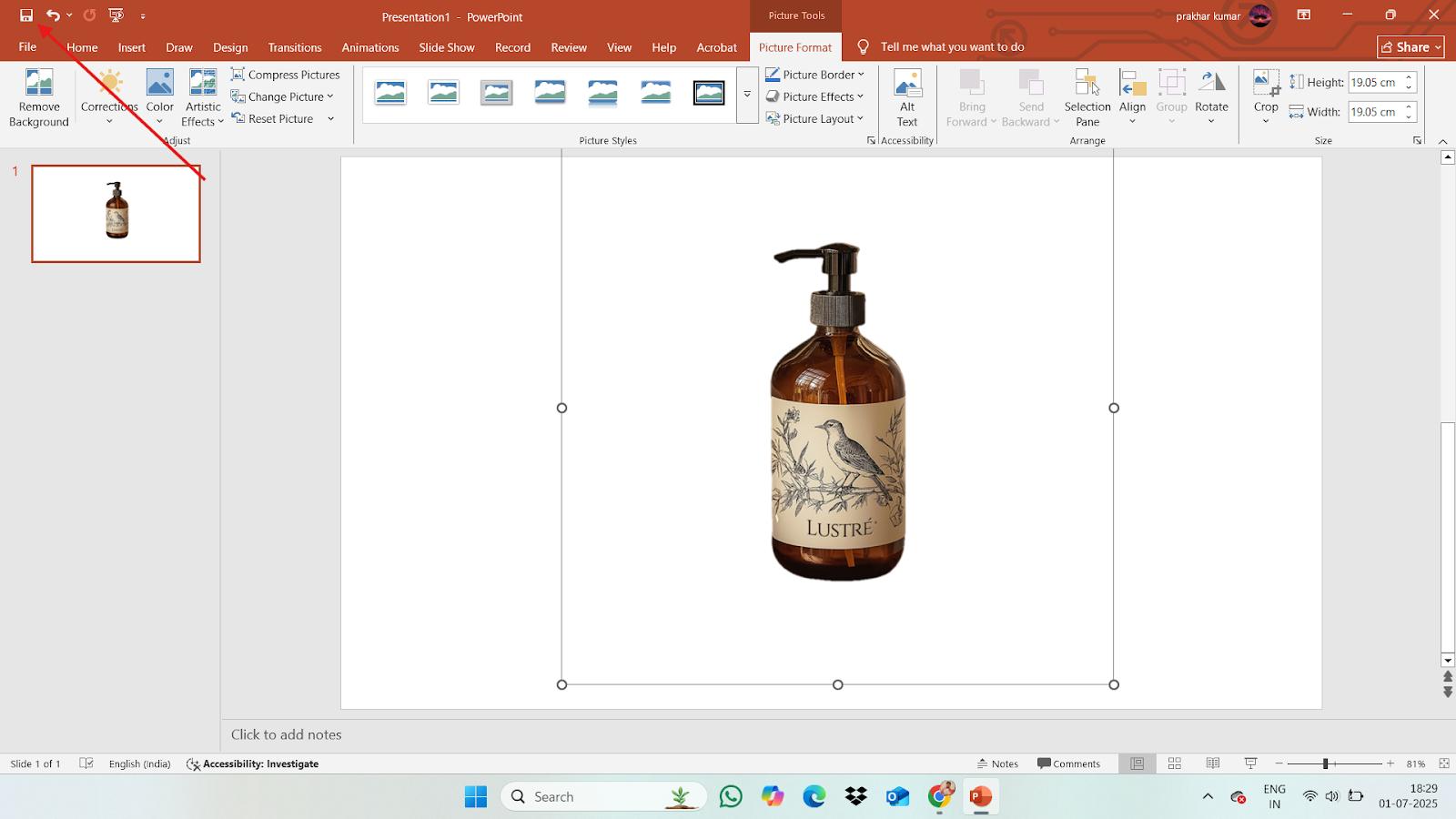
Task: Click Compress Pictures
Action: (286, 75)
